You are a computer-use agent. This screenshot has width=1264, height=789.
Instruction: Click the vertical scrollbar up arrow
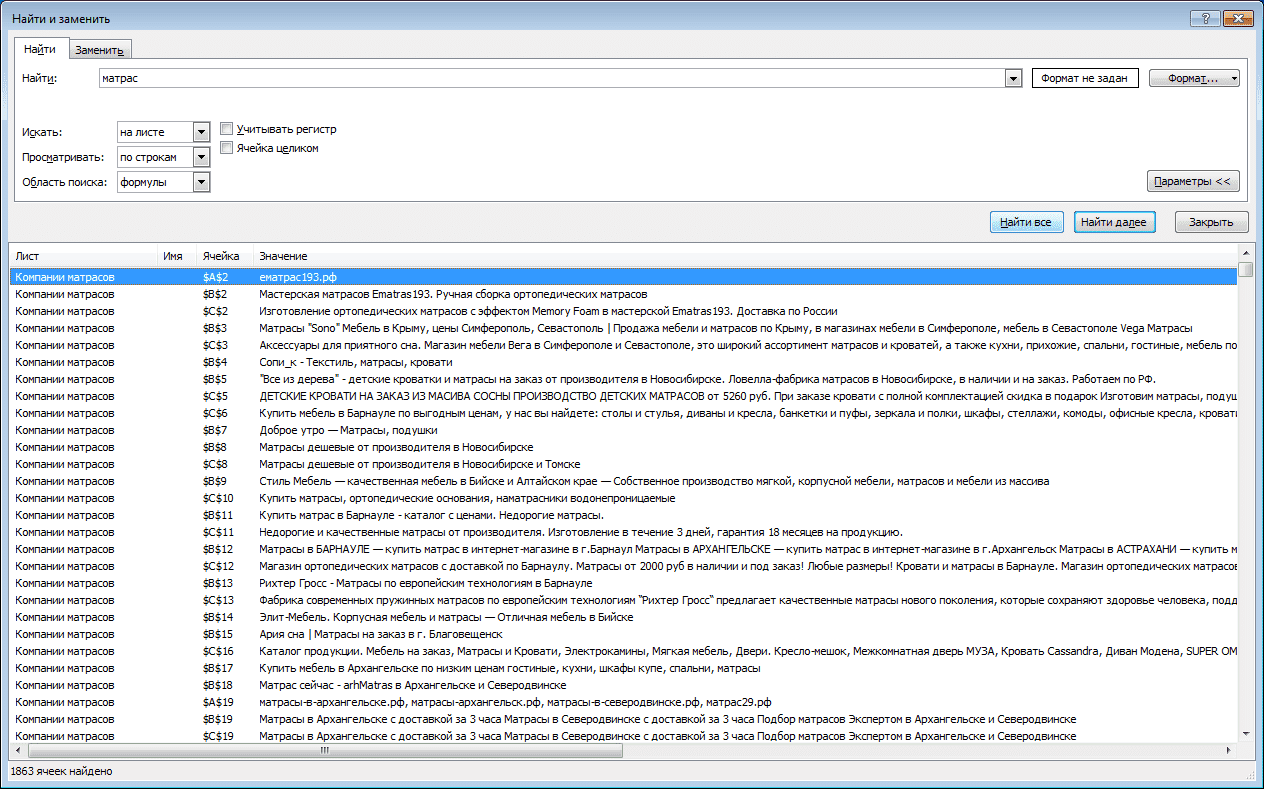click(x=1245, y=254)
